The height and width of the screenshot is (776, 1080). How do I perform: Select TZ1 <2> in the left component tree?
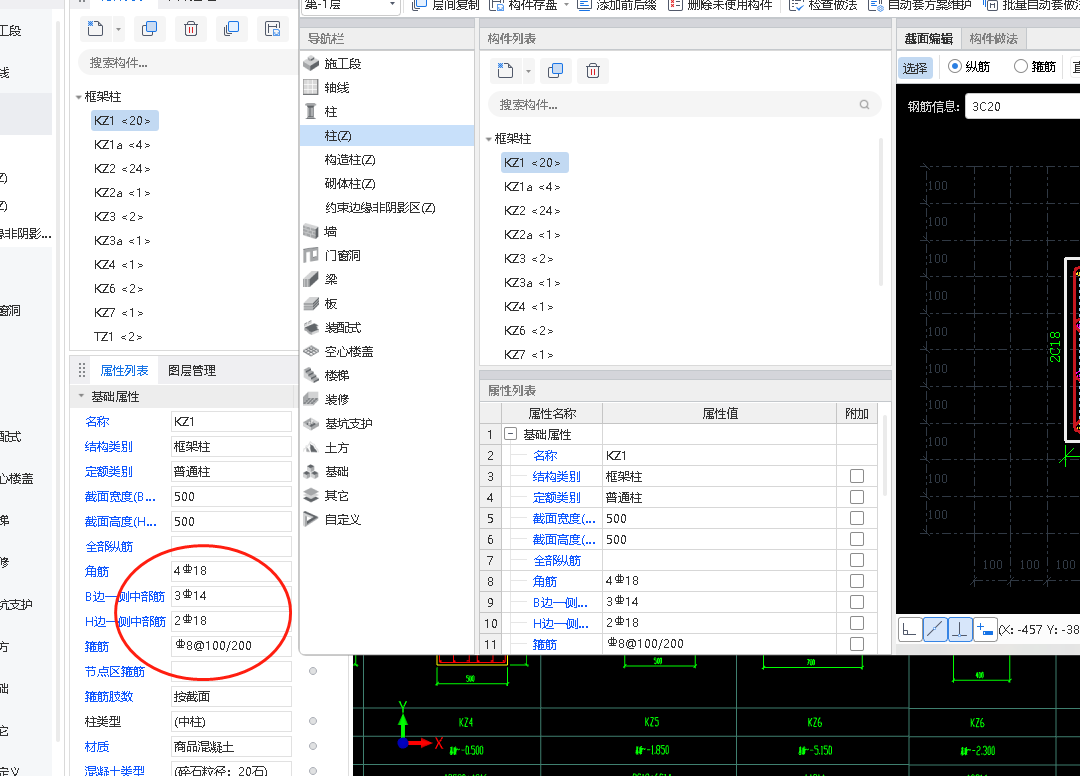[x=118, y=337]
